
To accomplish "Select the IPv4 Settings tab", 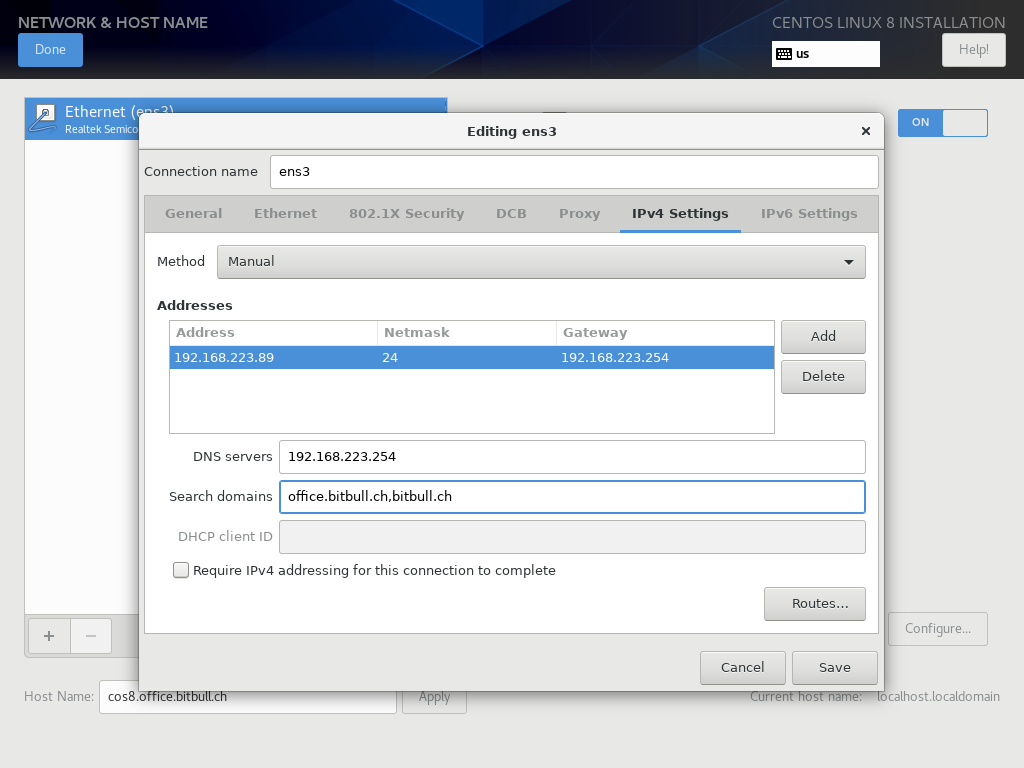I will point(680,214).
